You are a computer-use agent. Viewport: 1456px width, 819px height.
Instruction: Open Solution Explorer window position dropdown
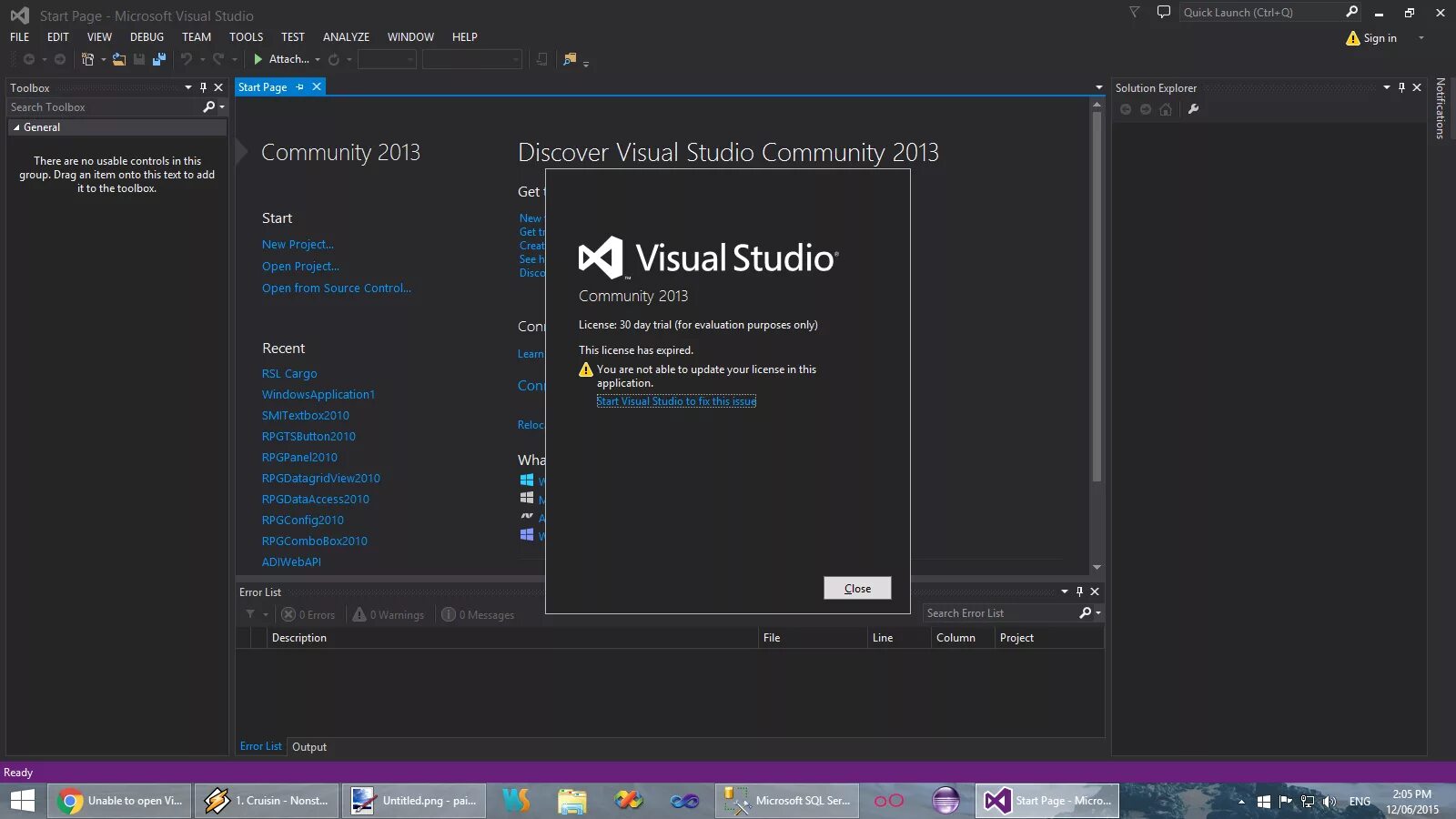1387,87
